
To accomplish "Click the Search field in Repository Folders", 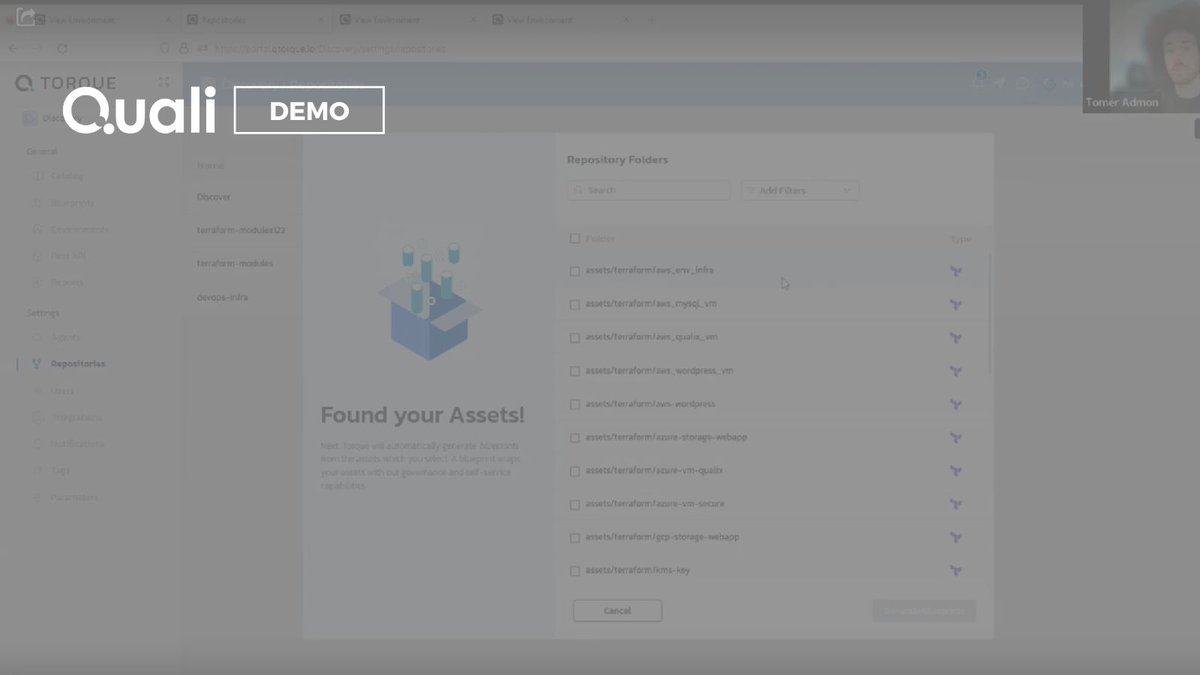I will pos(649,190).
